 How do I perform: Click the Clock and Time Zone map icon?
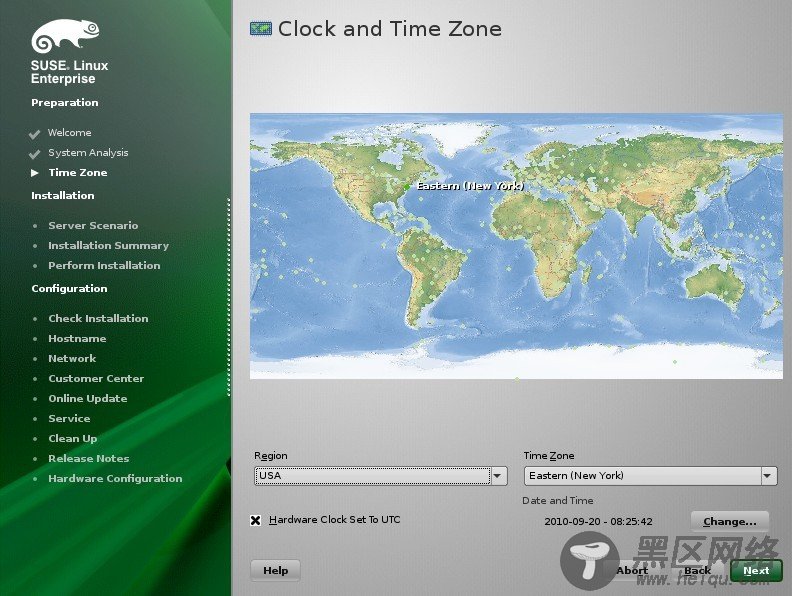(261, 28)
